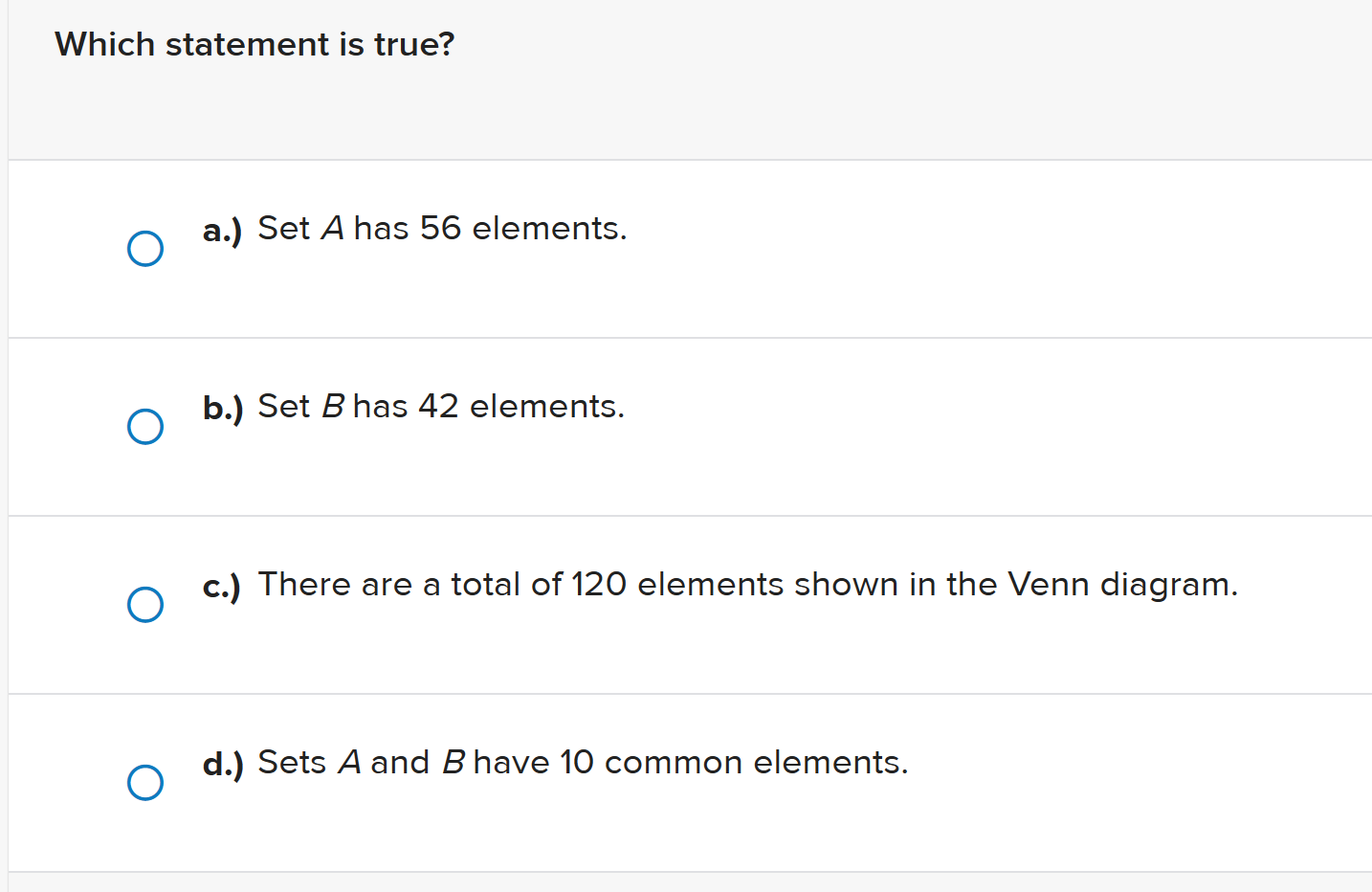
Task: Select the radio button for option c
Action: 144,604
